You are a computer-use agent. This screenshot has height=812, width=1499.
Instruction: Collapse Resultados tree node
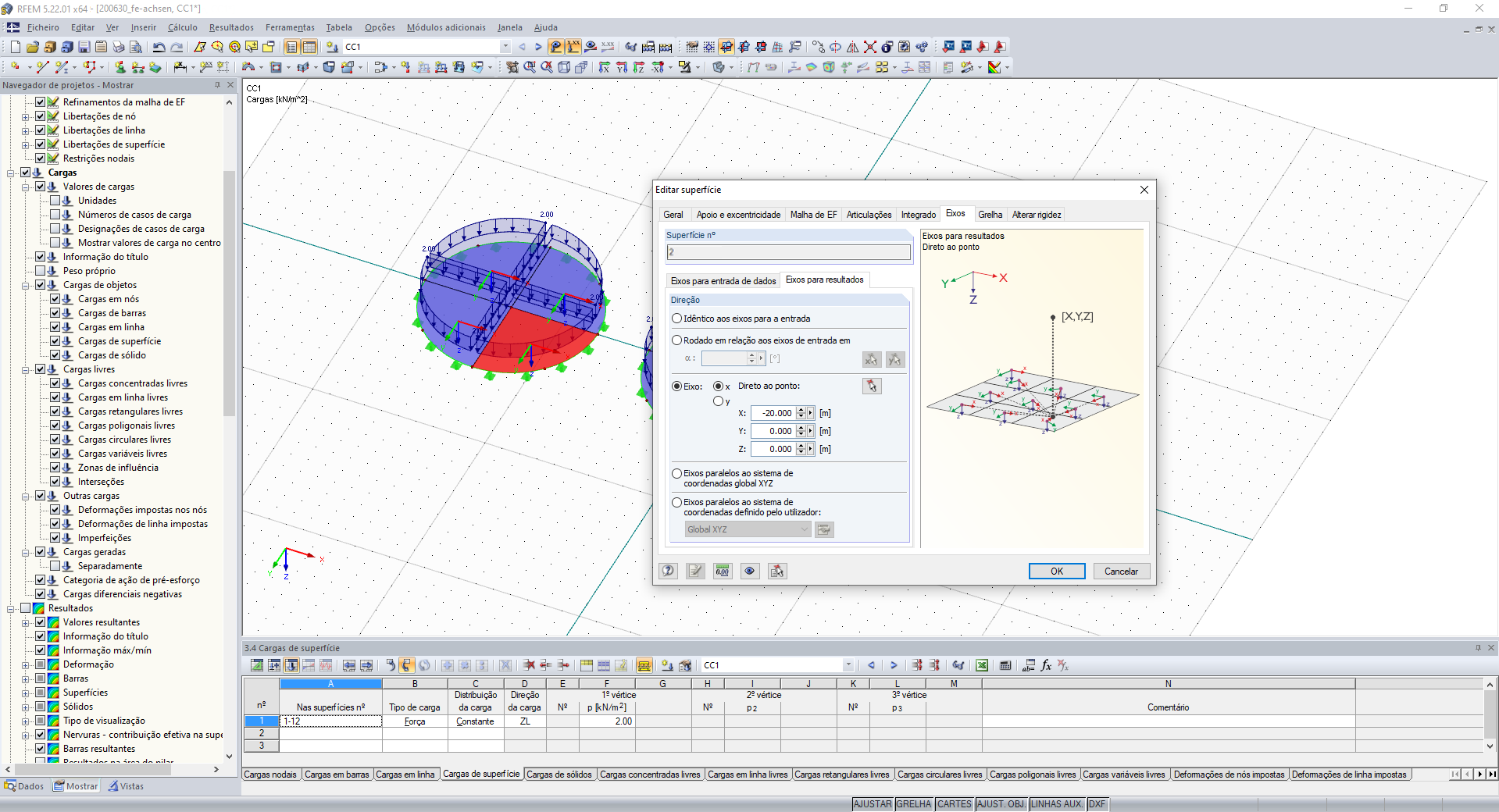[x=11, y=608]
